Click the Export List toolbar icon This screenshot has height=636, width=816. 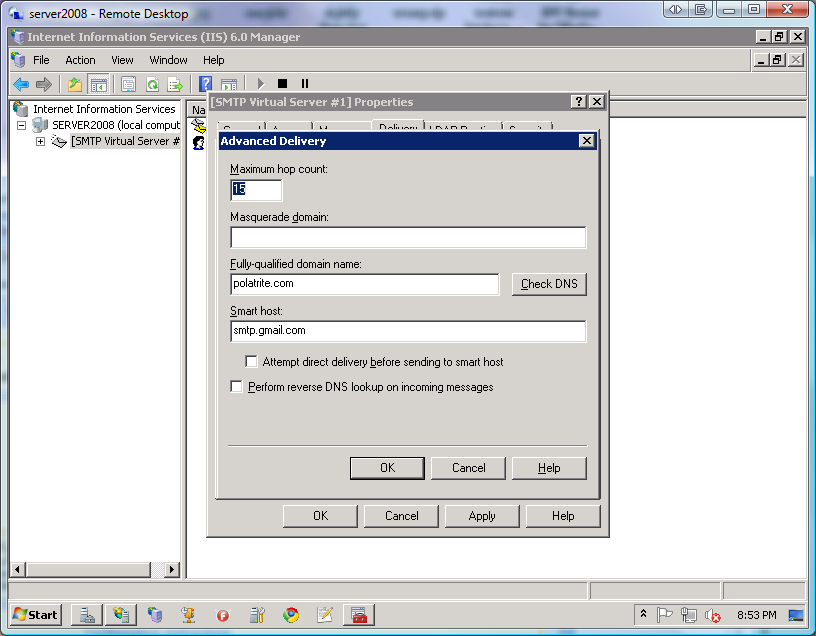175,84
